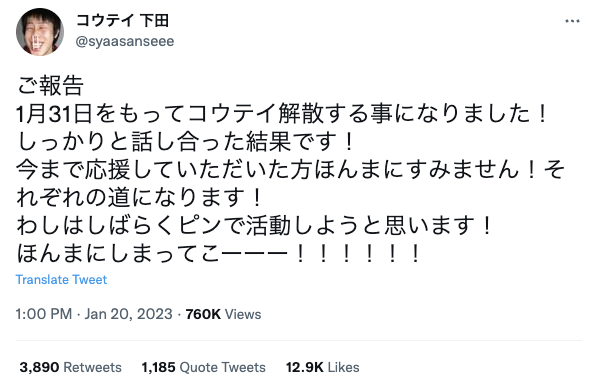Click the exclamation marks ending the tweet
This screenshot has width=596, height=392.
coord(358,254)
